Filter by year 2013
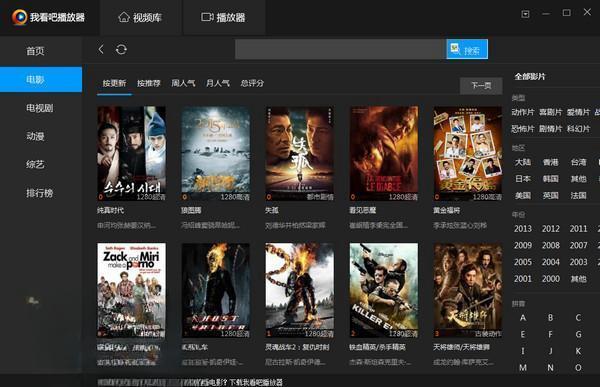This screenshot has width=600, height=387. [x=523, y=229]
